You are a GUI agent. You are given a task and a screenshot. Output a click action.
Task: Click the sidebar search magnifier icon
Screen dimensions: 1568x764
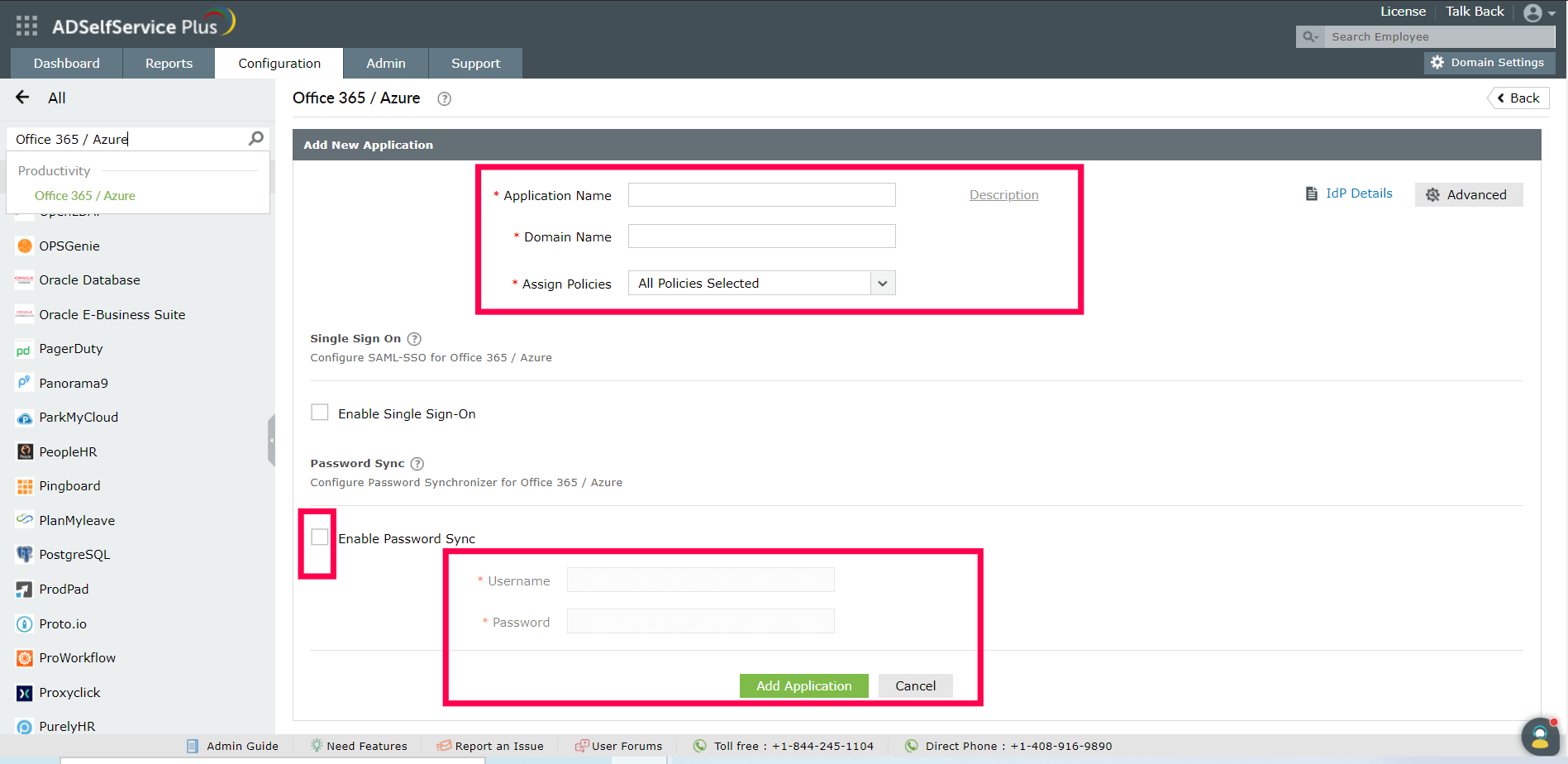click(x=256, y=138)
